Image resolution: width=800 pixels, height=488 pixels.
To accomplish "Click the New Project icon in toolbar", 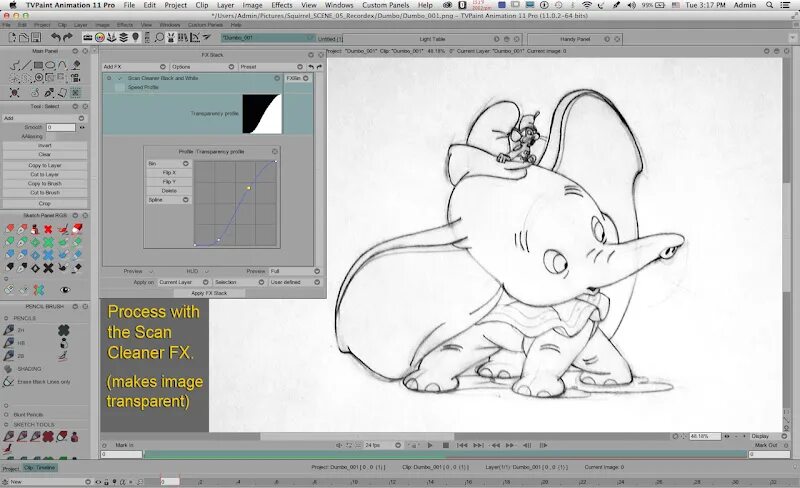I will (x=12, y=37).
